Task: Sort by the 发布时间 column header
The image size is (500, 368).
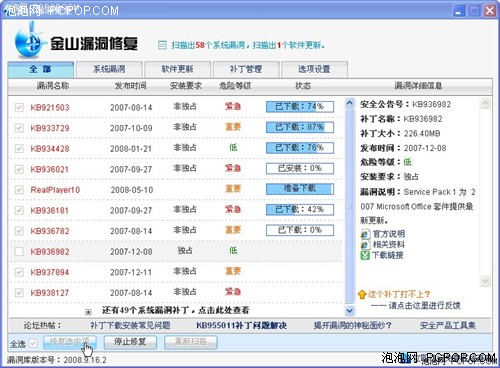Action: [x=131, y=86]
